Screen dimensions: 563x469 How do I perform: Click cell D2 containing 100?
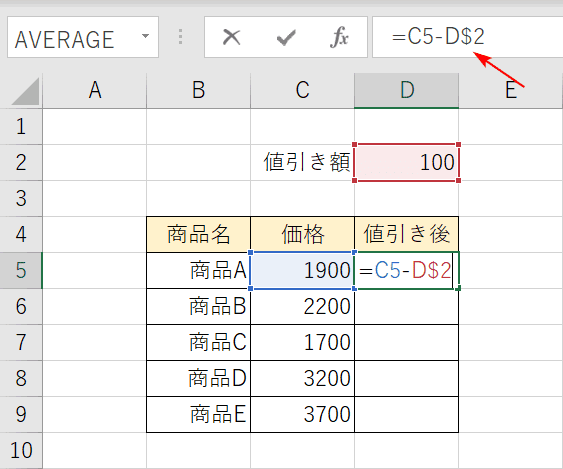[x=406, y=163]
